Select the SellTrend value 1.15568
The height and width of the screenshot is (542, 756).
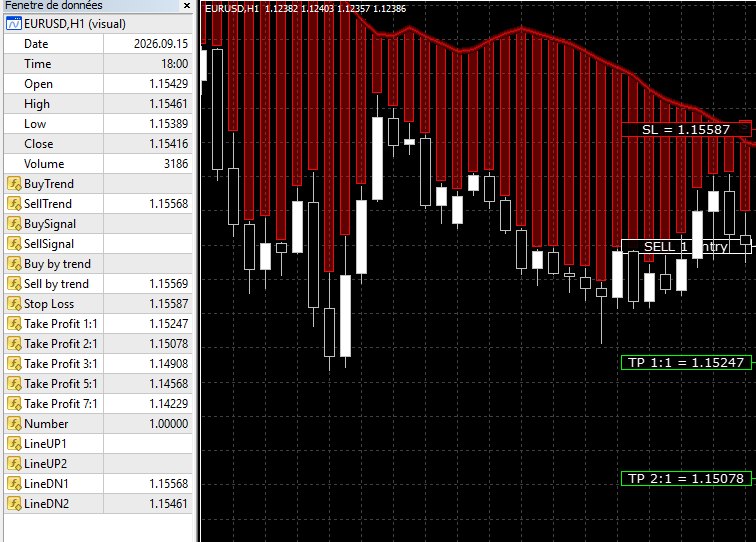coord(169,204)
